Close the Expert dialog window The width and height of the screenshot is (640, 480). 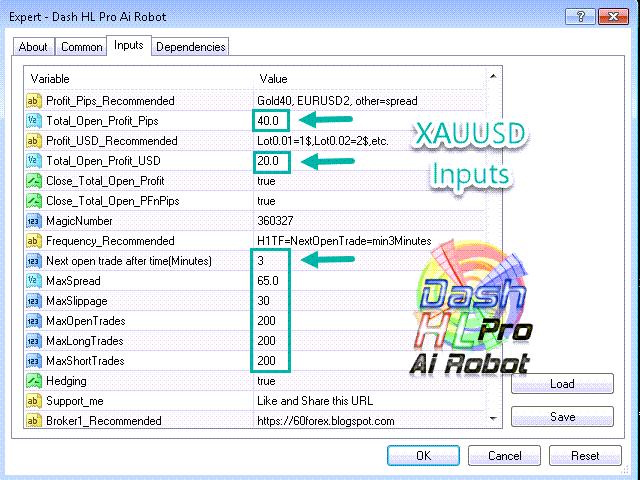click(x=613, y=17)
